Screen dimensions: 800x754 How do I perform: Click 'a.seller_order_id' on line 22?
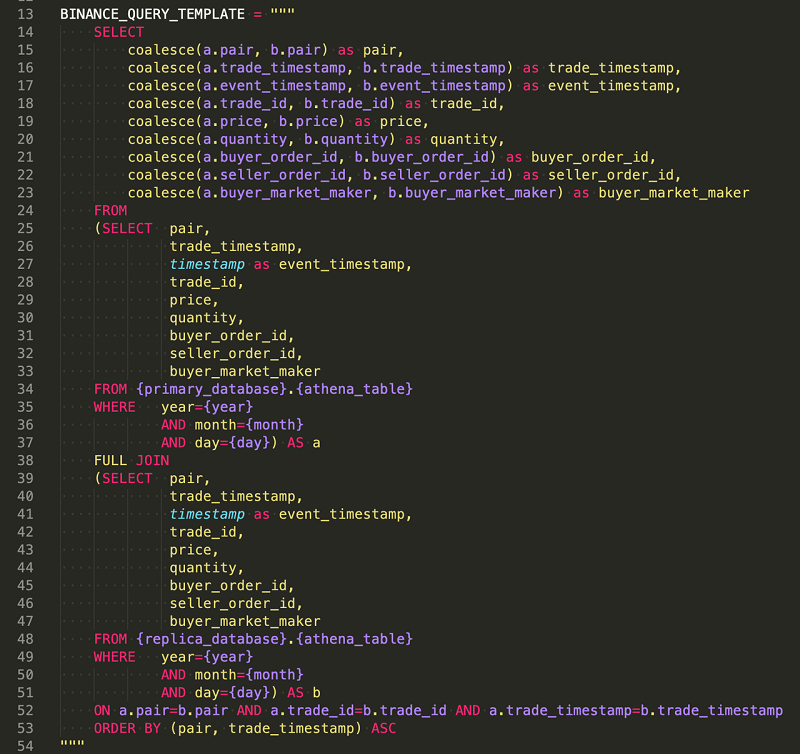[x=274, y=175]
